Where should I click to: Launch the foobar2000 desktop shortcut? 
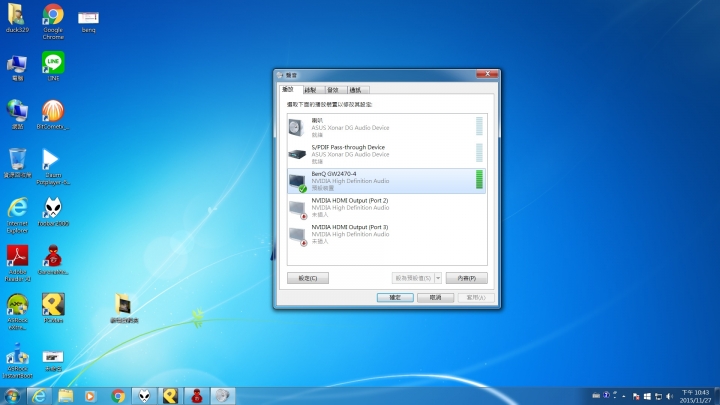(53, 212)
